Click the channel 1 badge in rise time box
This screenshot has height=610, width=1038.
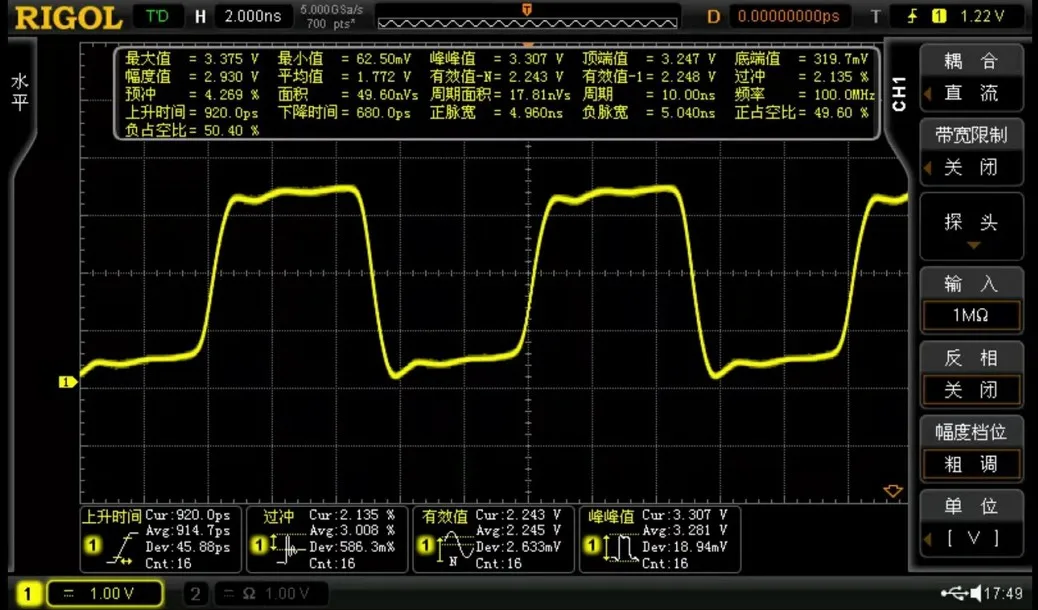93,546
